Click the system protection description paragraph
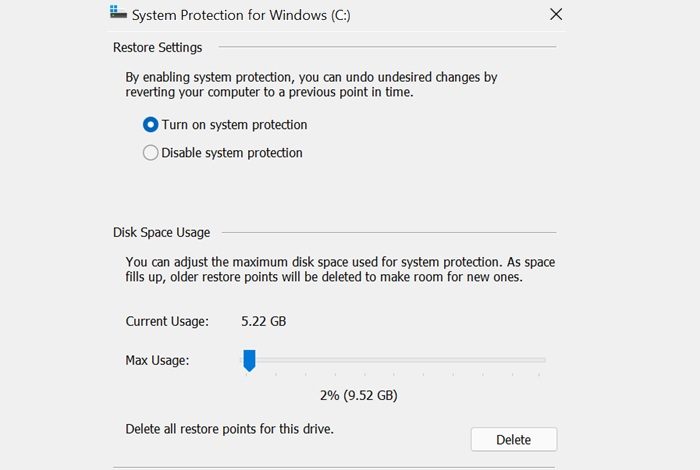 point(311,84)
